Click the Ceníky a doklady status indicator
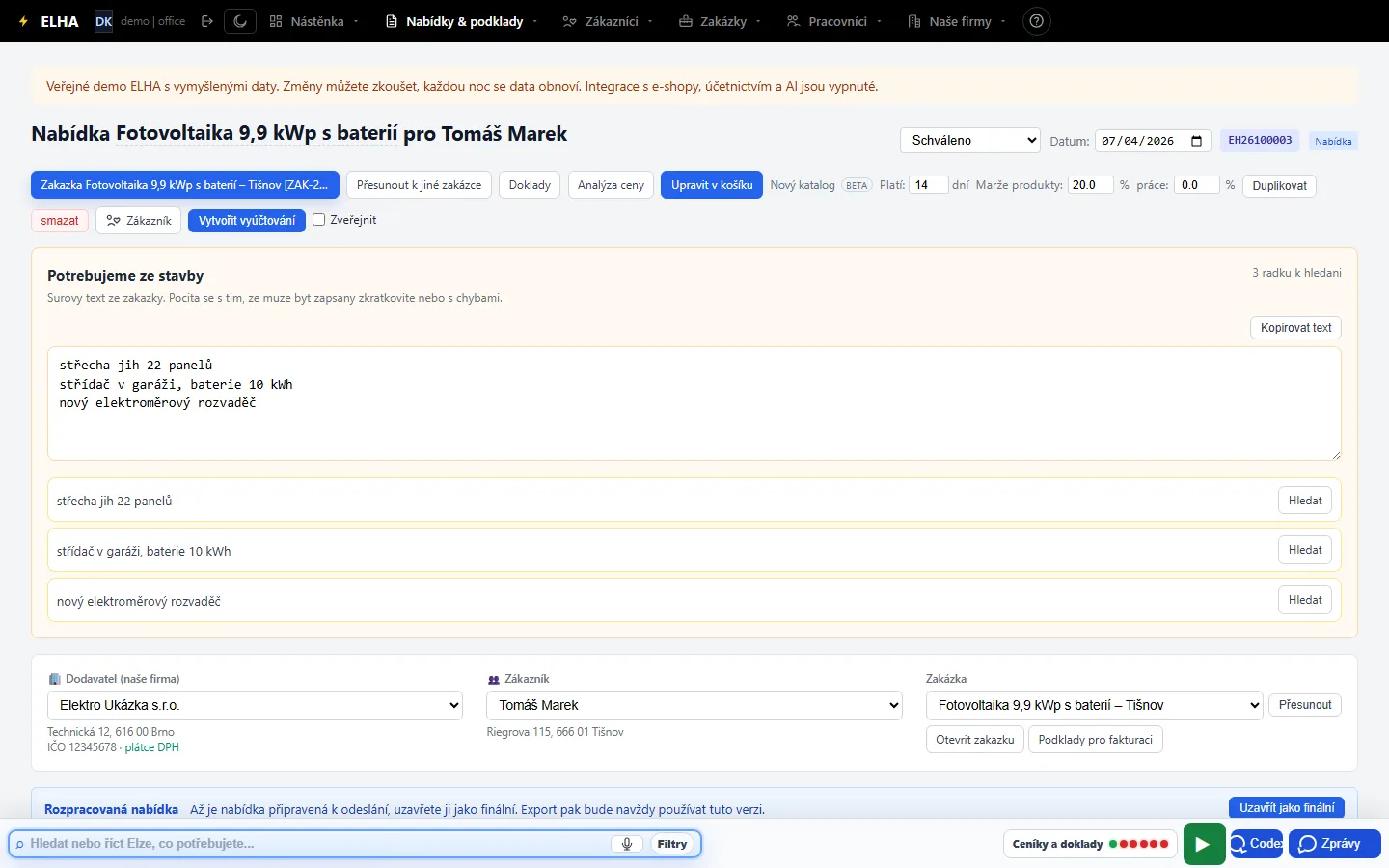Image resolution: width=1389 pixels, height=868 pixels. 1090,844
